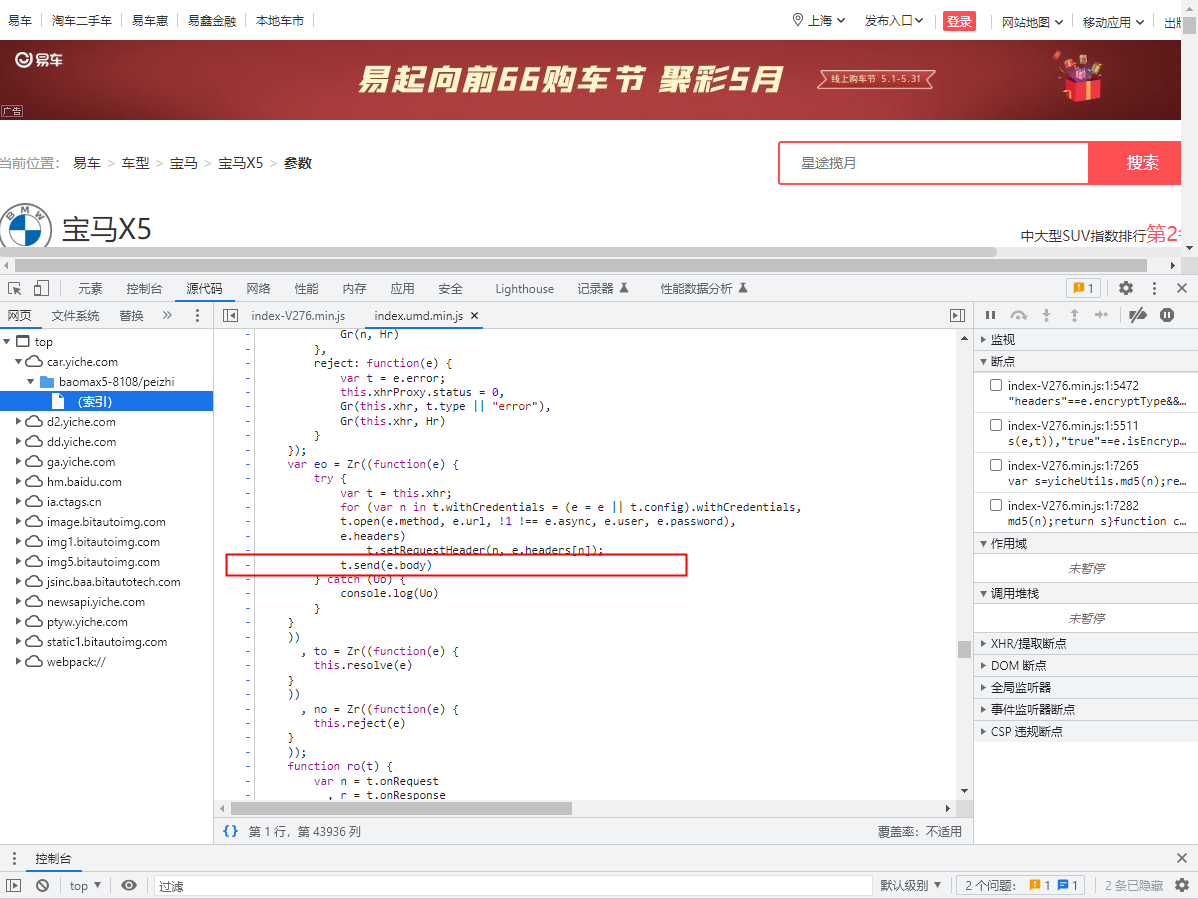Viewport: 1198px width, 899px height.
Task: Close the DevTools panel
Action: click(1181, 288)
